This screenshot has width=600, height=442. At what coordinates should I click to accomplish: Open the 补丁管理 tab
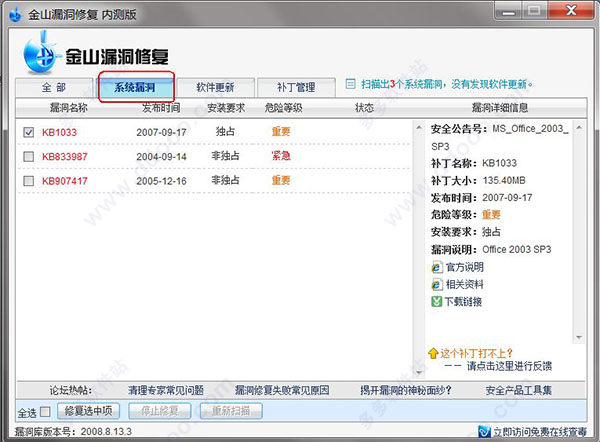coord(296,87)
